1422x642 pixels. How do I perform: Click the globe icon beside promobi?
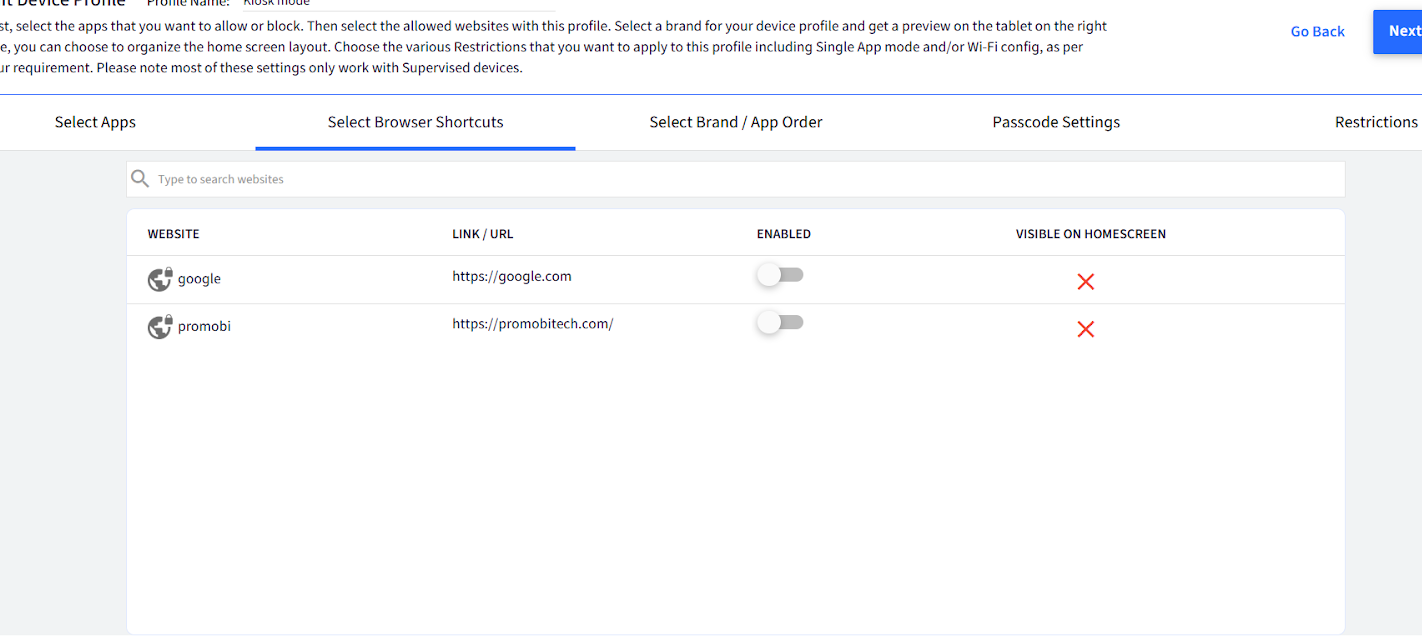pyautogui.click(x=160, y=326)
